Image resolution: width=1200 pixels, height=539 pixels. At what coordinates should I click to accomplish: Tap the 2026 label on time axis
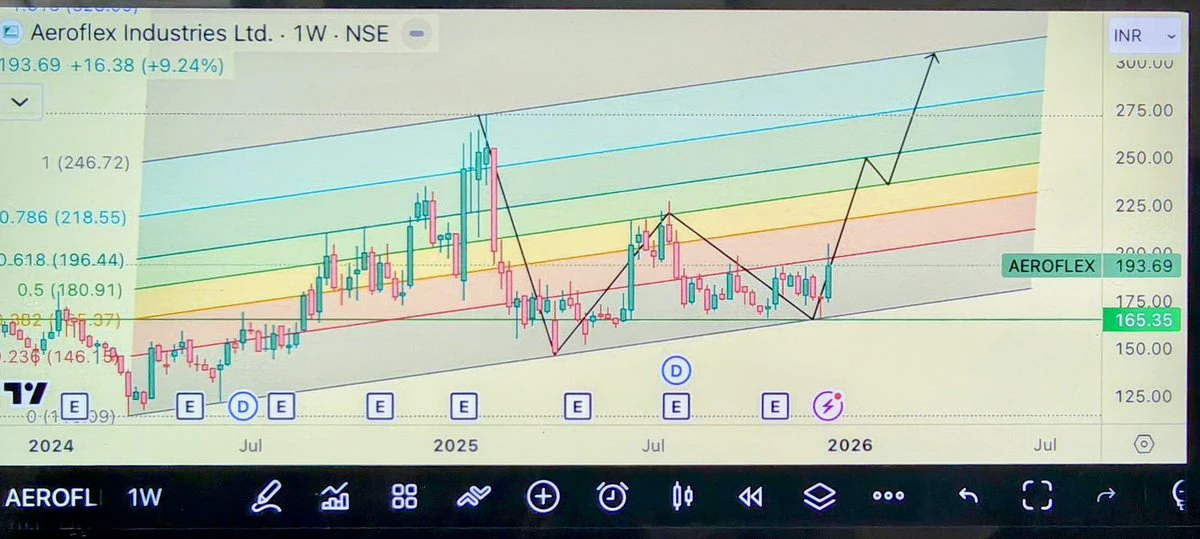(x=849, y=445)
